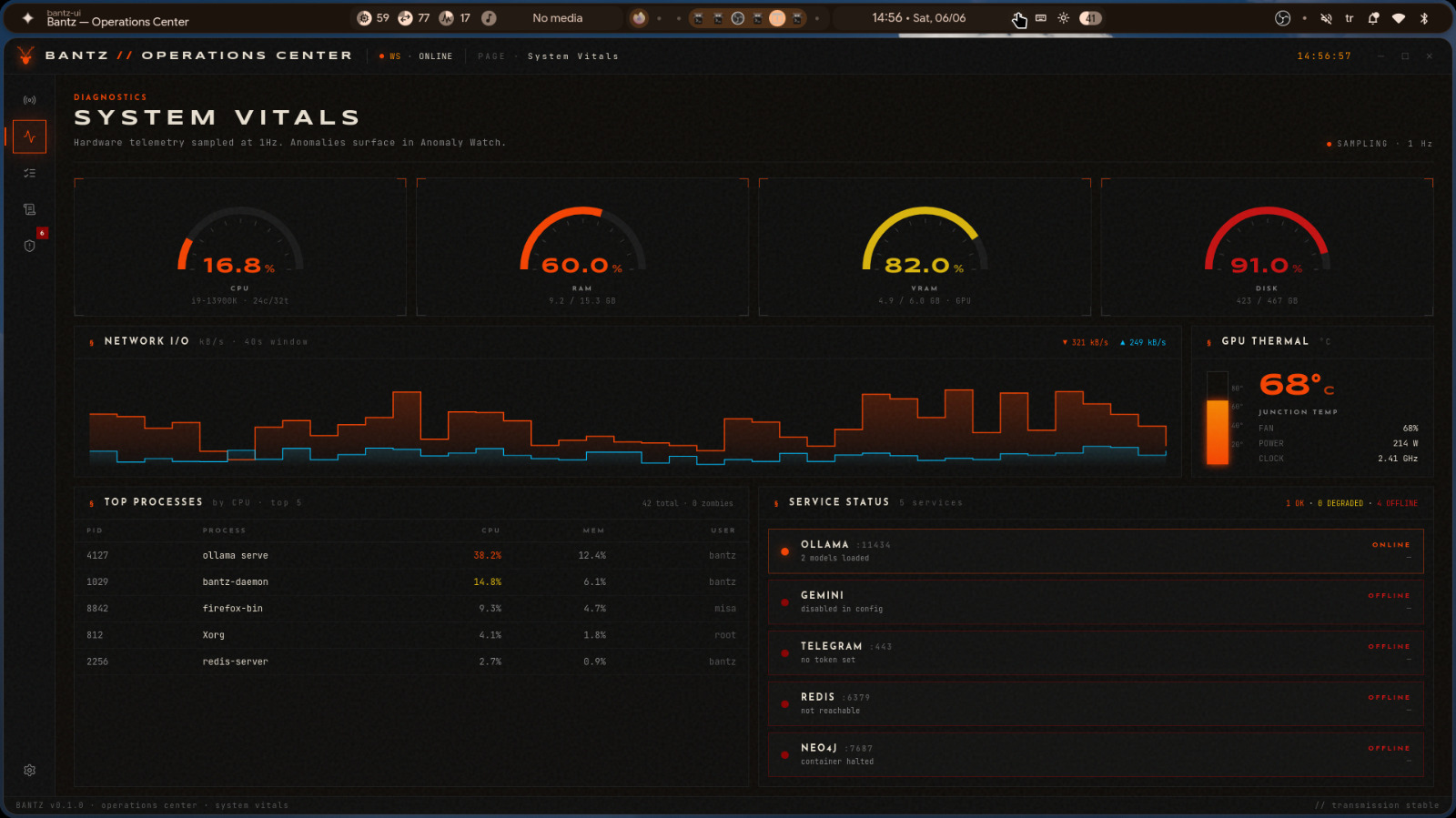Click the bantz-daemon process row
This screenshot has width=1456, height=818.
click(411, 581)
